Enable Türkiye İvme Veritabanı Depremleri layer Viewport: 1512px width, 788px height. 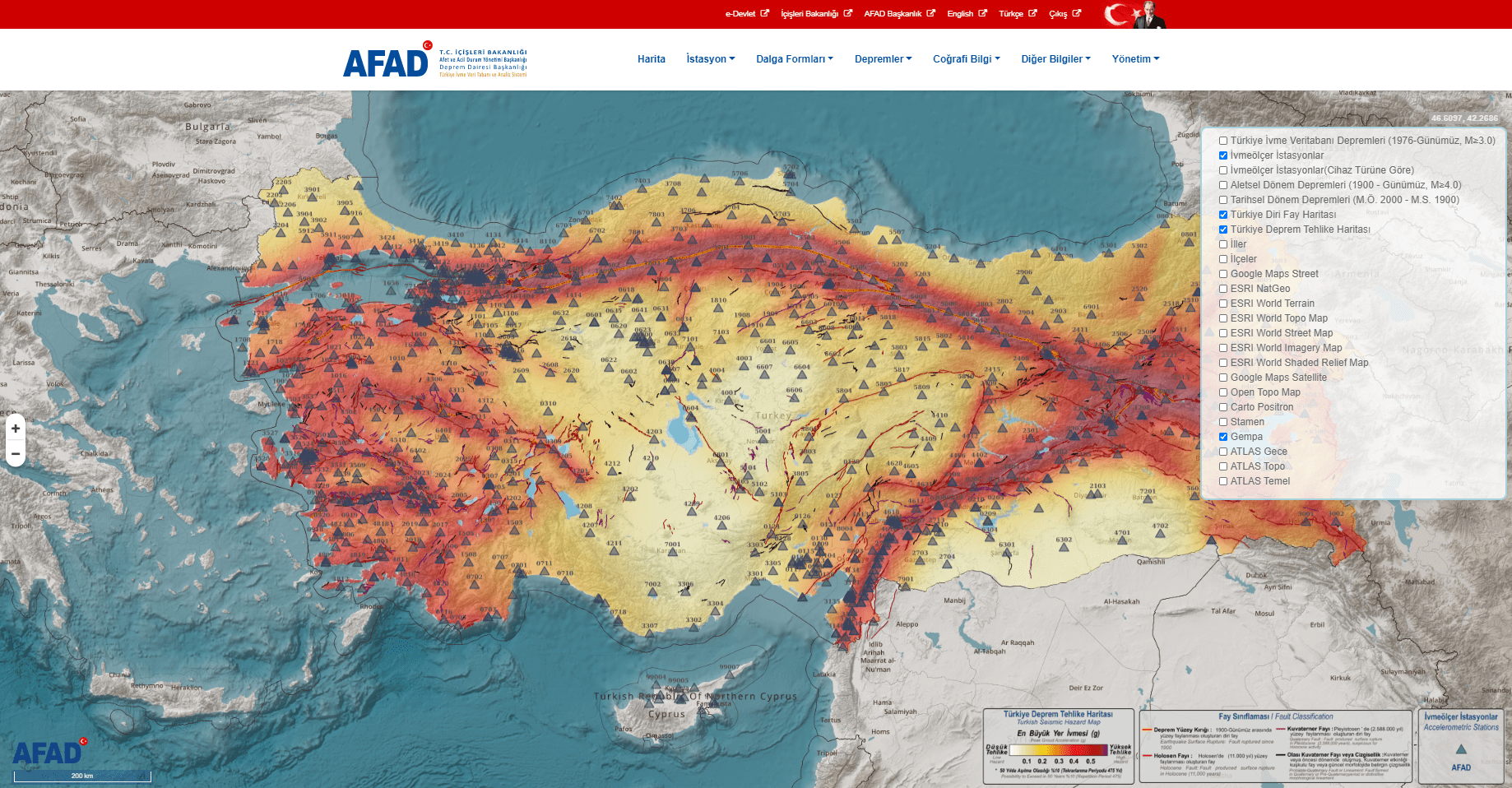pos(1223,141)
